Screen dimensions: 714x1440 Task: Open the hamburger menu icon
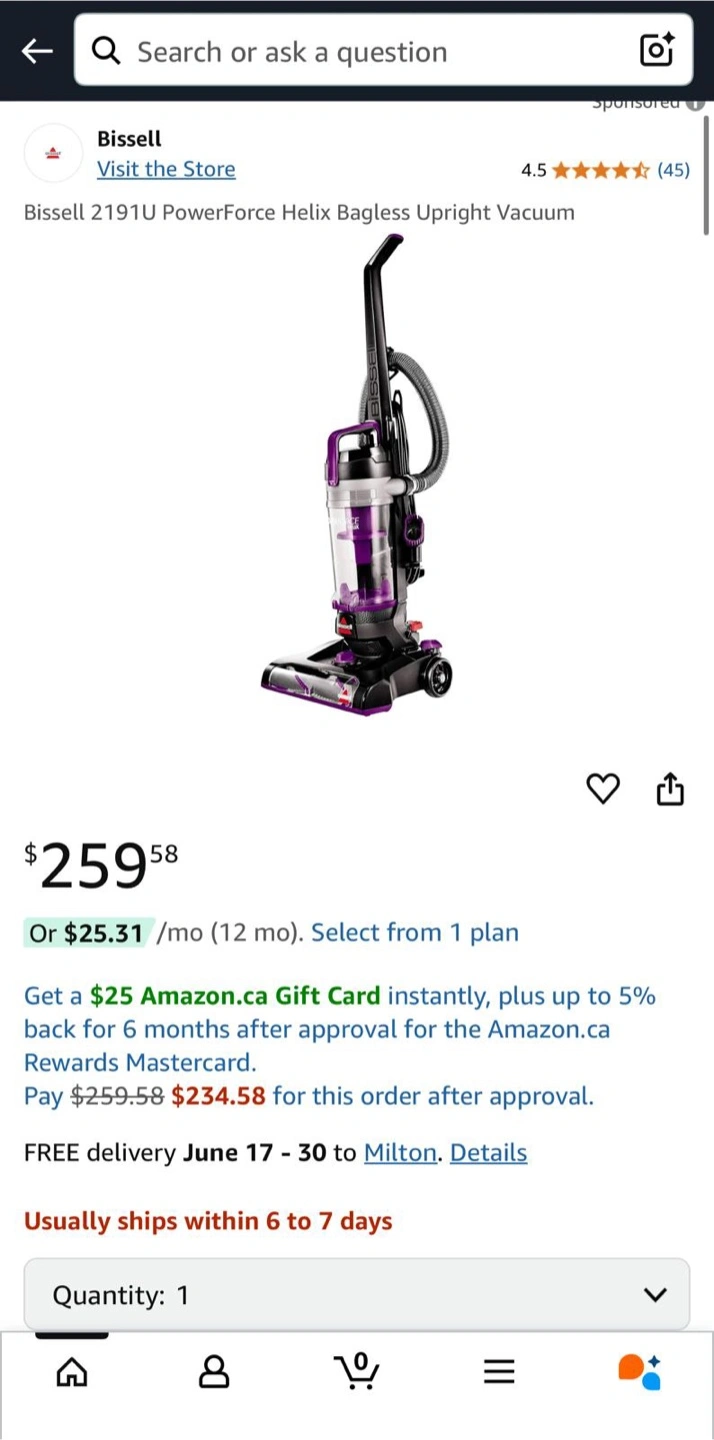[499, 1372]
